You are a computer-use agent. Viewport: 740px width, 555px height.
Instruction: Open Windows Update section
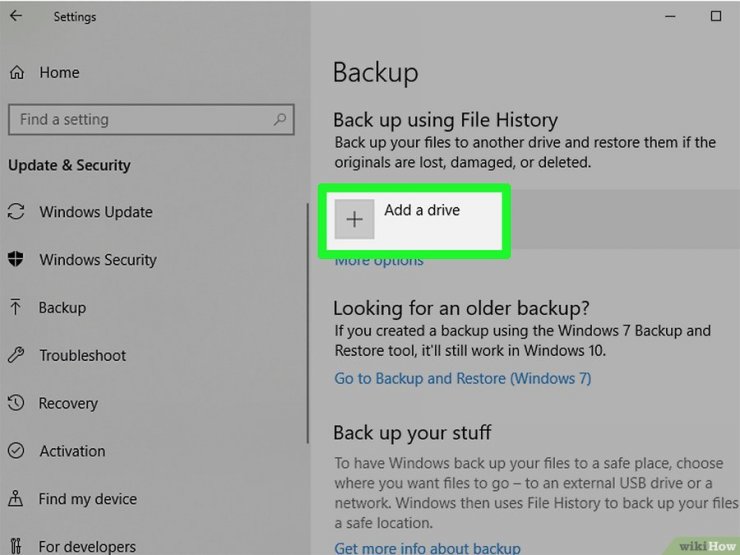click(96, 212)
